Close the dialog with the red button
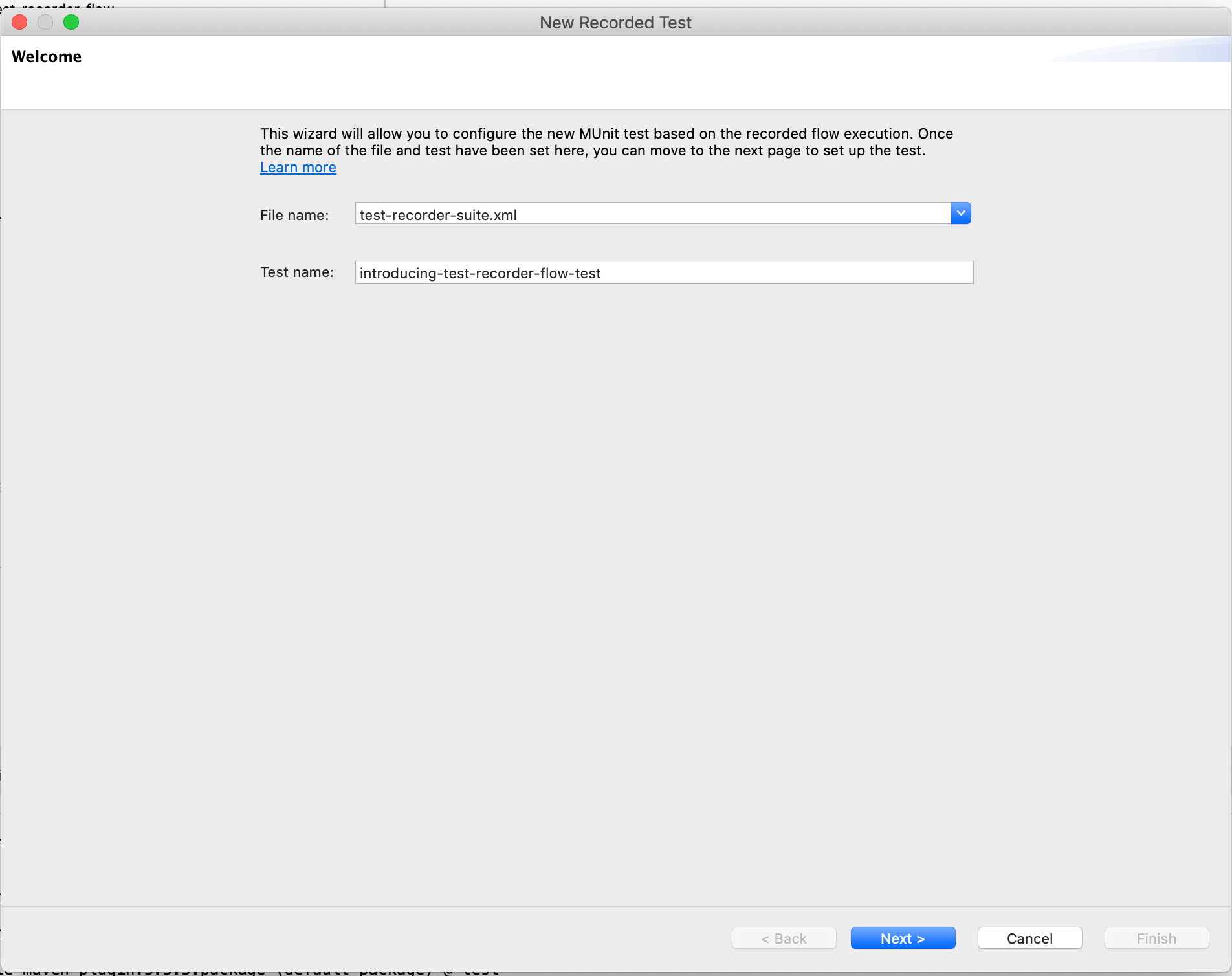 click(19, 23)
